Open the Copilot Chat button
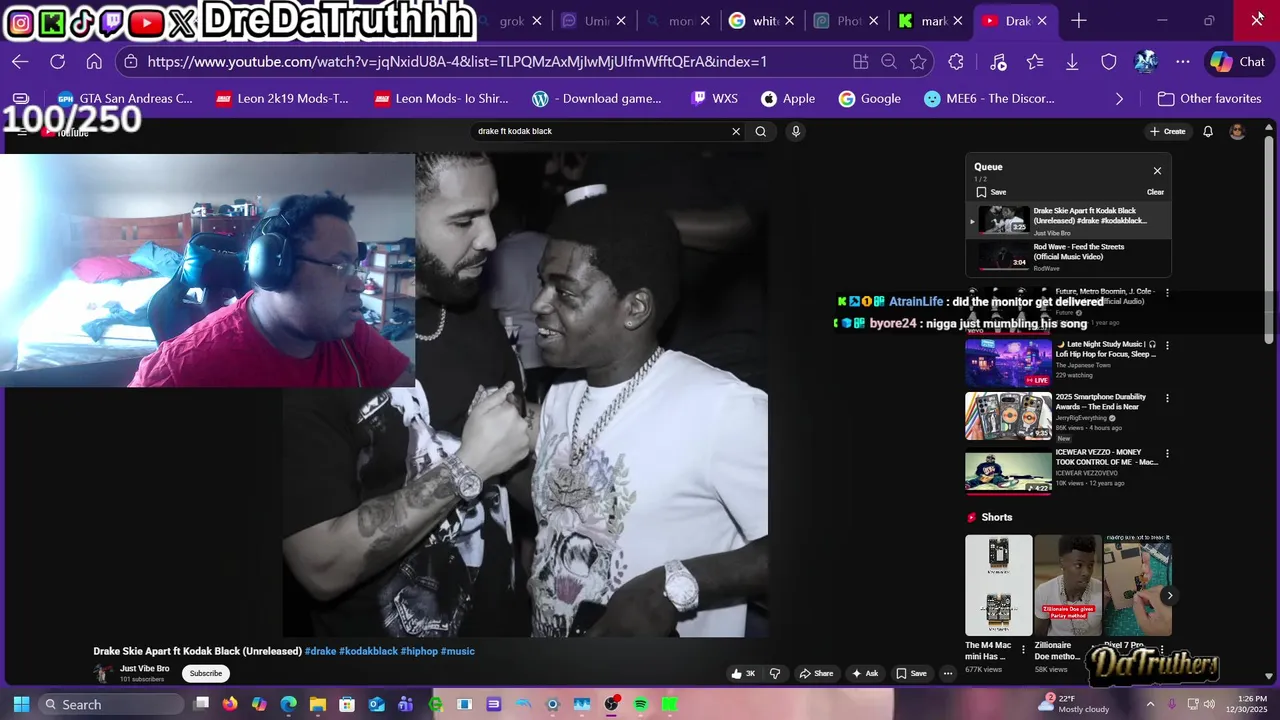 pos(1238,62)
